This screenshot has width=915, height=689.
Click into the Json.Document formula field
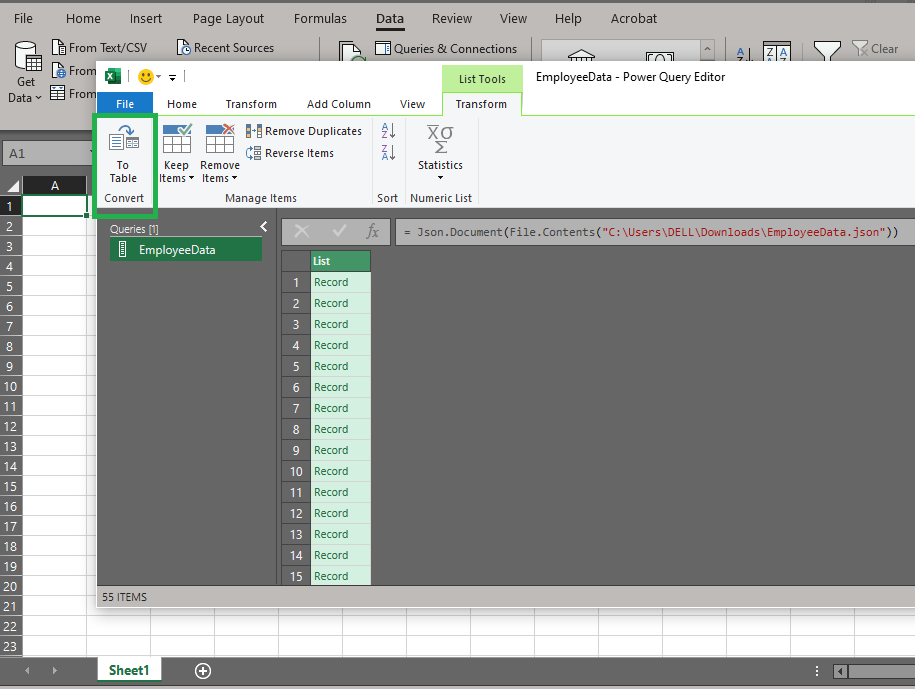tap(655, 232)
